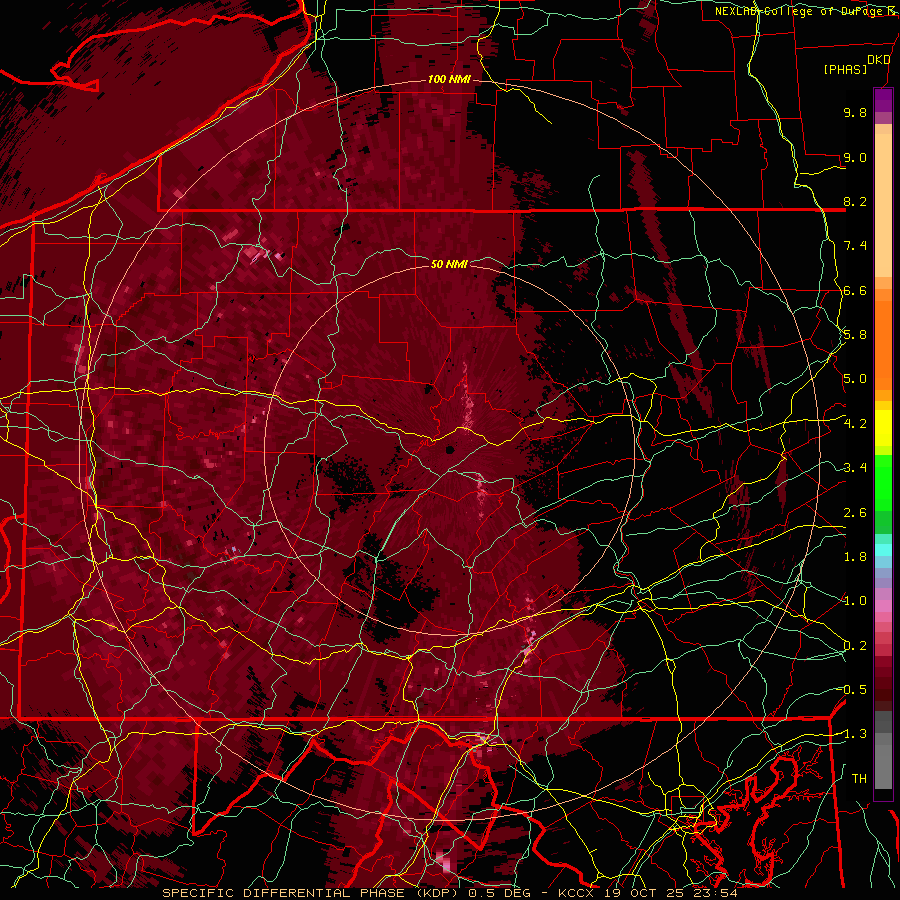The image size is (900, 900).
Task: Click the 9.8 legend value
Action: tap(855, 112)
